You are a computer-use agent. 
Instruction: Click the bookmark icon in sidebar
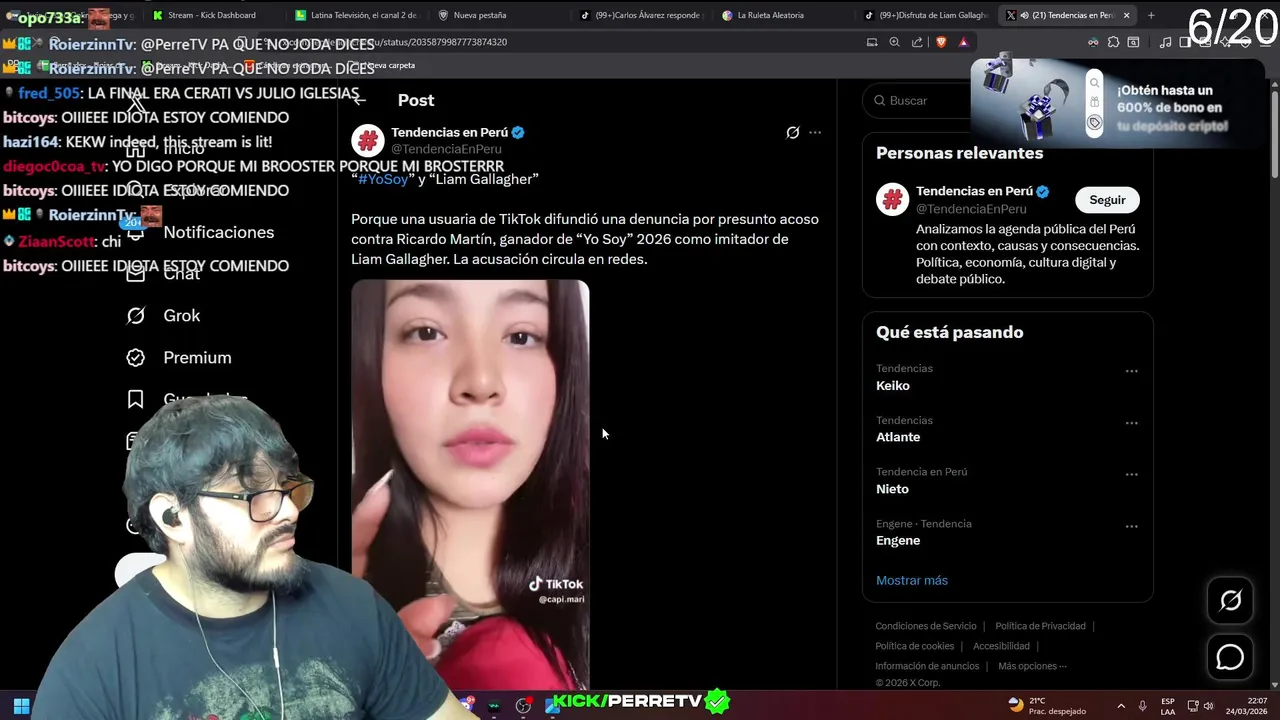point(135,399)
